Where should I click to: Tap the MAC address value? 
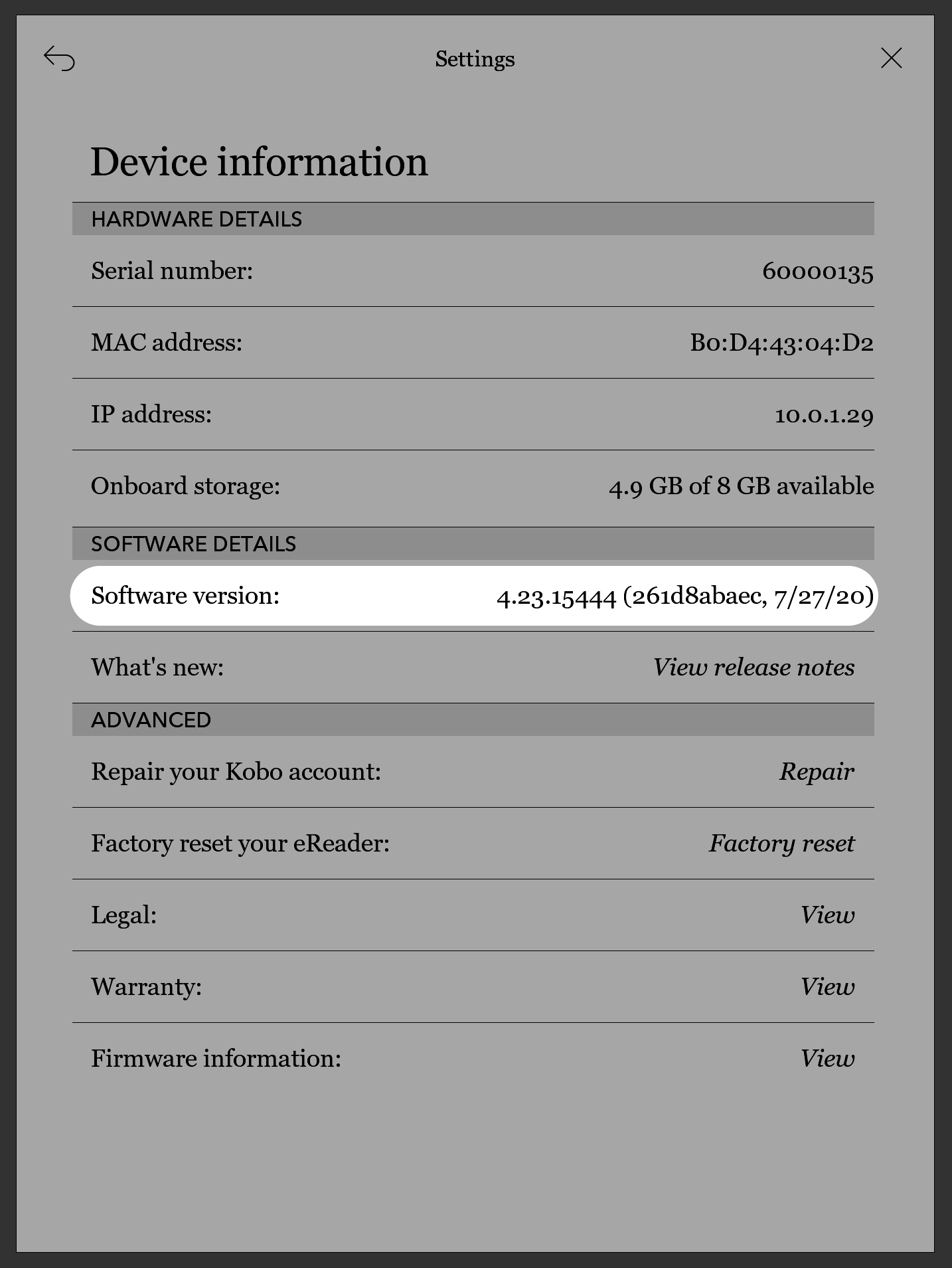click(x=781, y=343)
